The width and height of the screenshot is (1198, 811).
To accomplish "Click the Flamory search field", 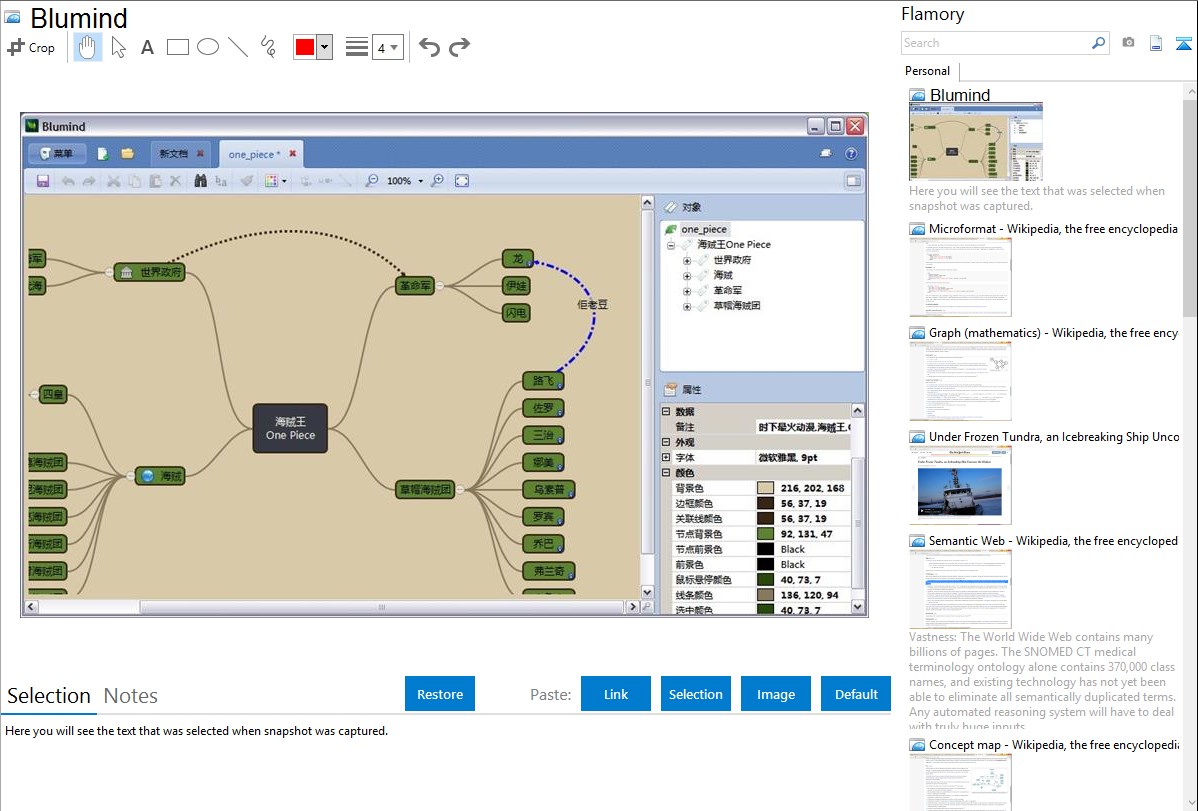I will pyautogui.click(x=995, y=43).
